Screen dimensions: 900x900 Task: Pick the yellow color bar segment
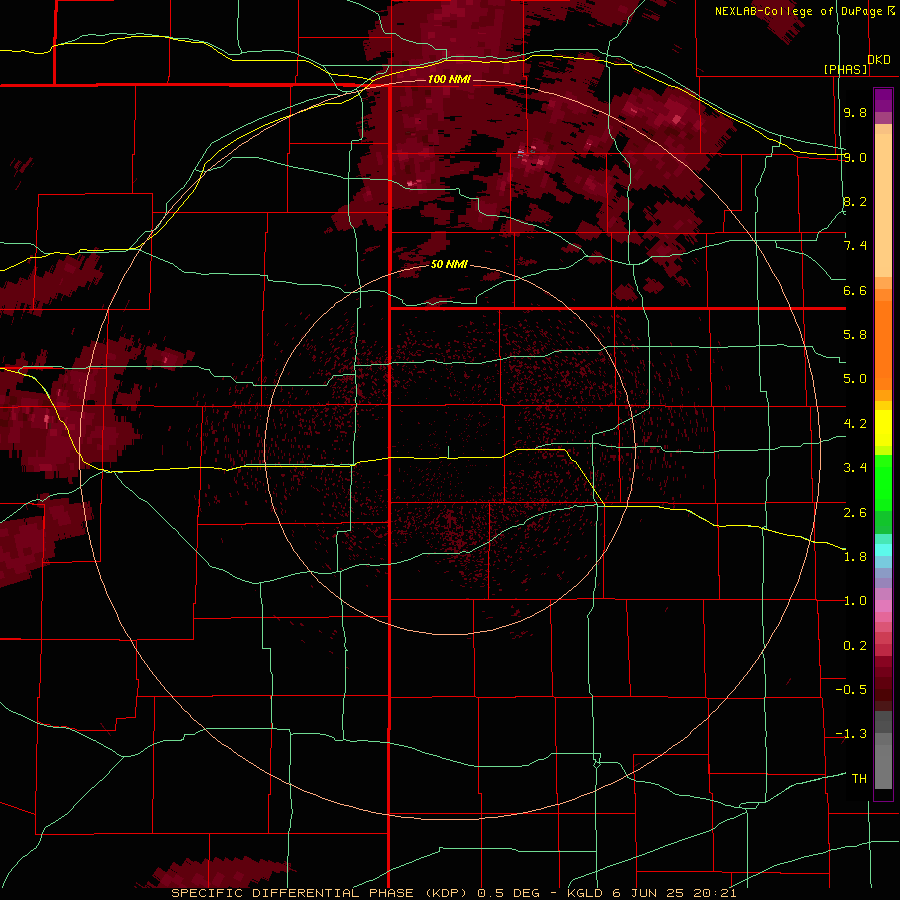(x=883, y=428)
